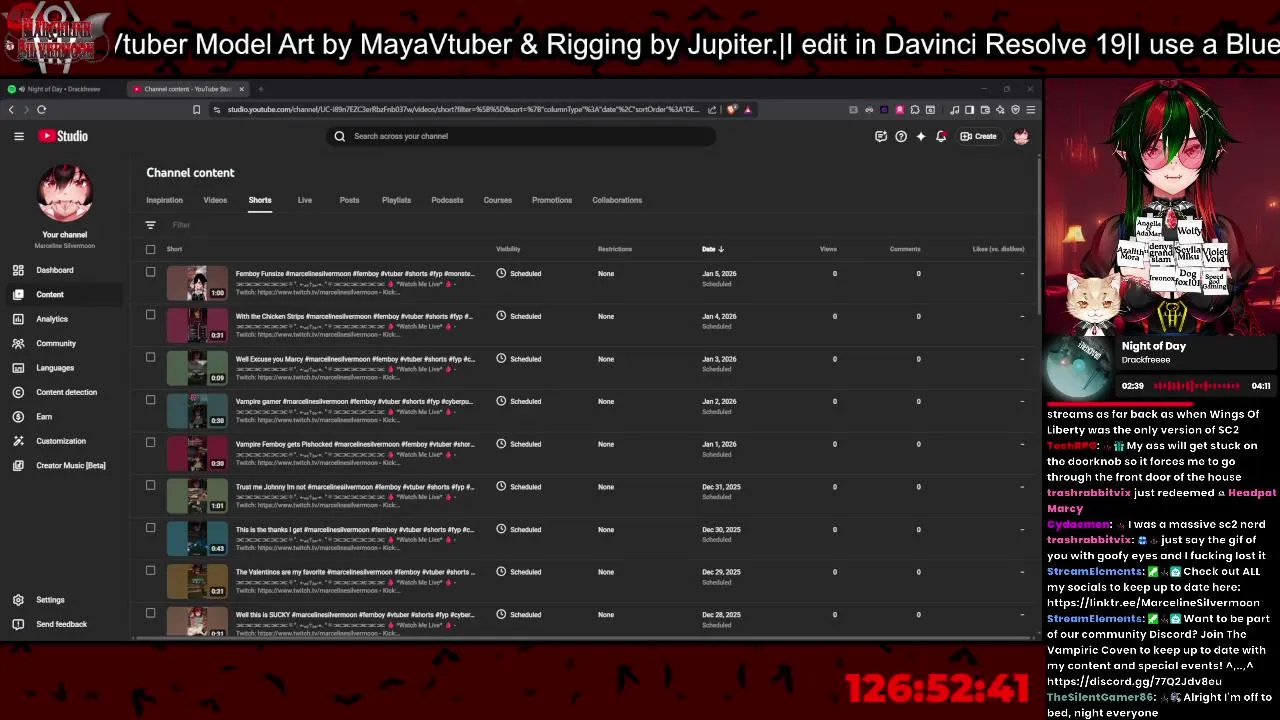Switch to the Videos tab
Screen dimensions: 1280x720
(x=215, y=200)
